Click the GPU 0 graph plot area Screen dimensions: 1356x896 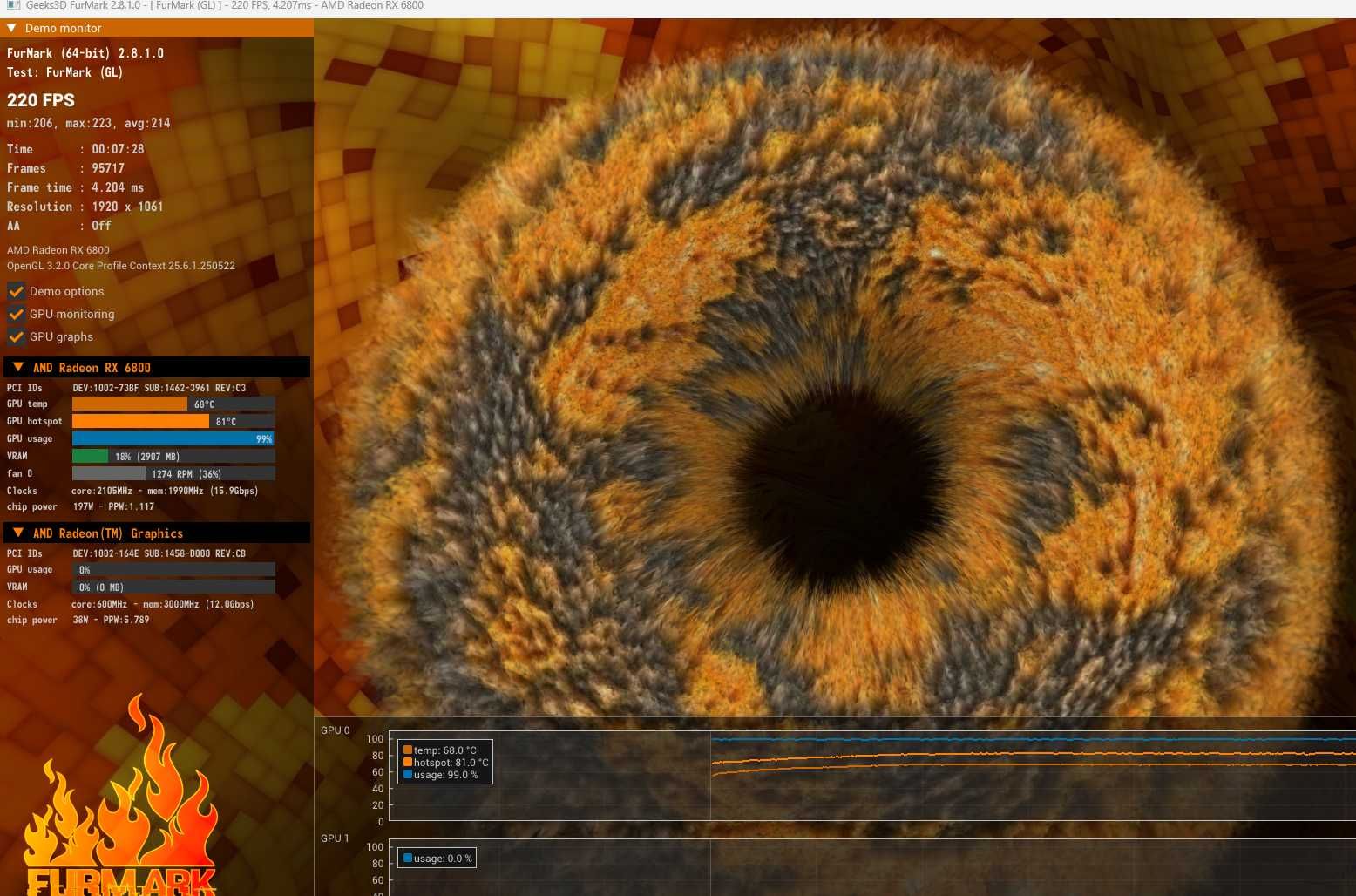[x=871, y=776]
